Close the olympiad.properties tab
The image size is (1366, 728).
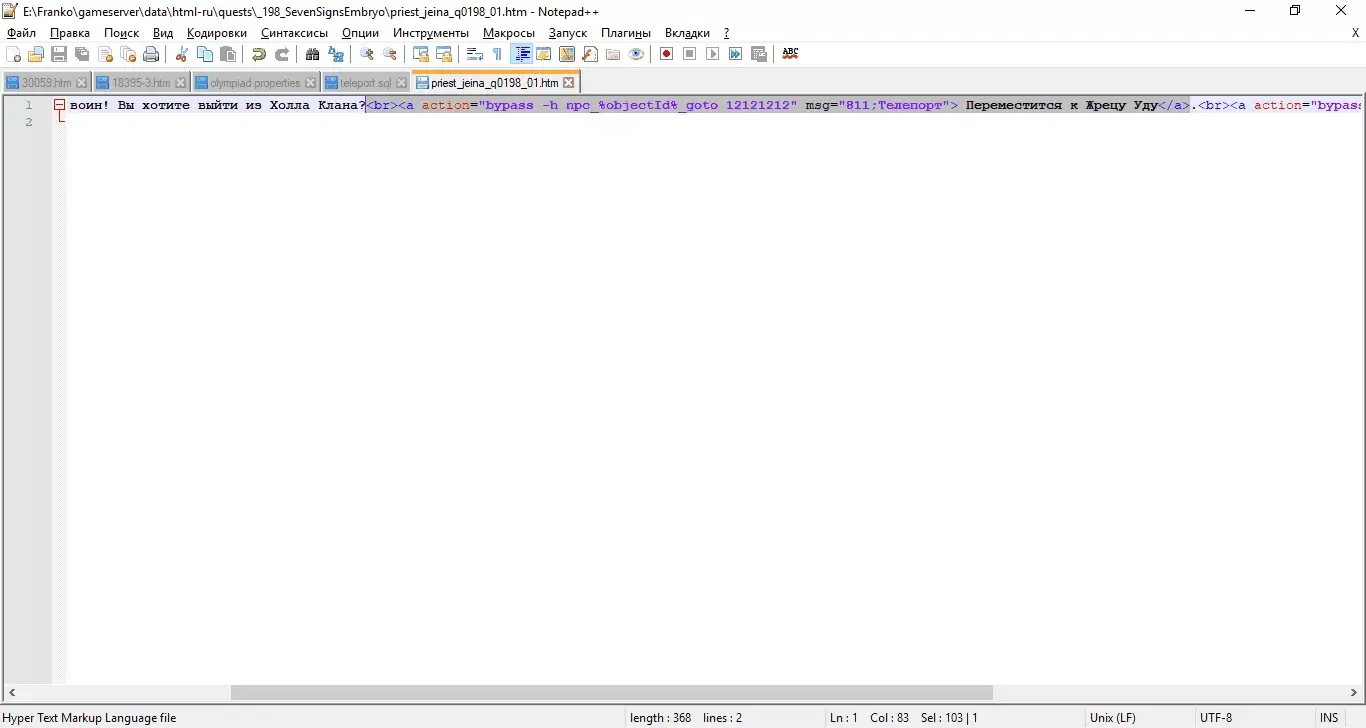[x=311, y=83]
